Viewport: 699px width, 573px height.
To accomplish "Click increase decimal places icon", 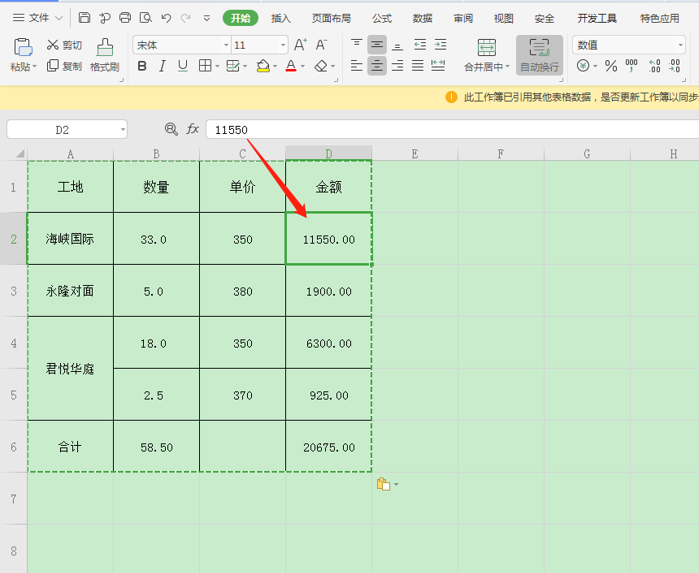I will (x=654, y=66).
